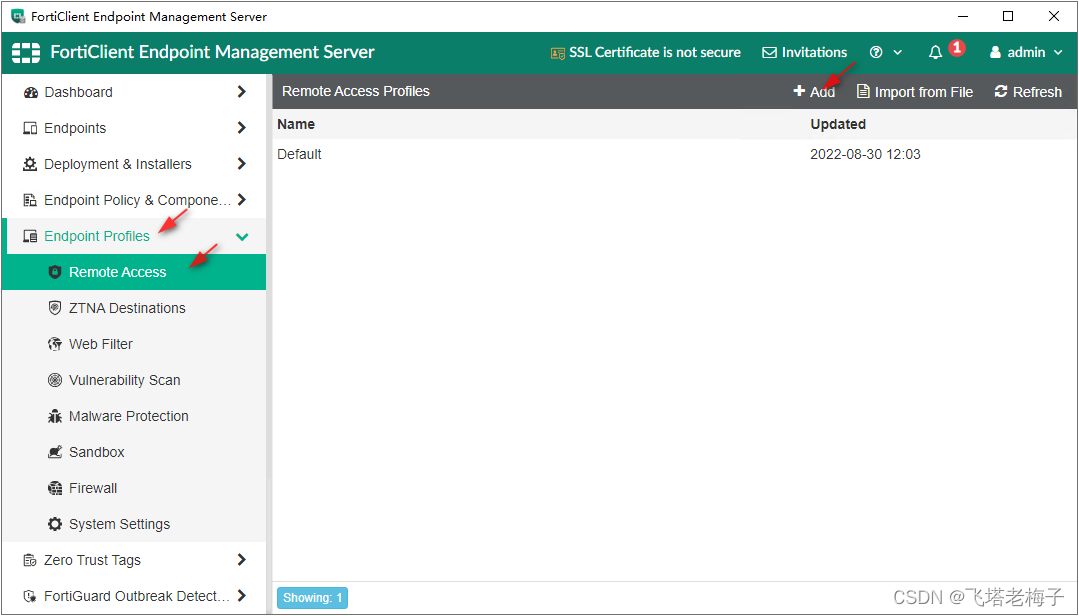Click the Remote Access Profiles title
This screenshot has width=1079, height=616.
tap(356, 92)
